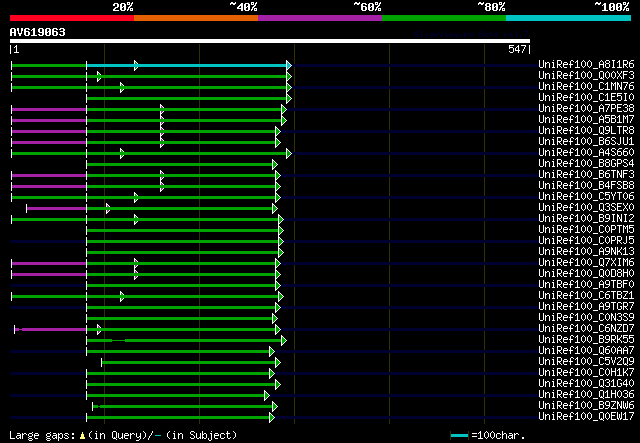Select the UniRef100_B9INI2 label
Screen dimensions: 640x443
(x=587, y=219)
